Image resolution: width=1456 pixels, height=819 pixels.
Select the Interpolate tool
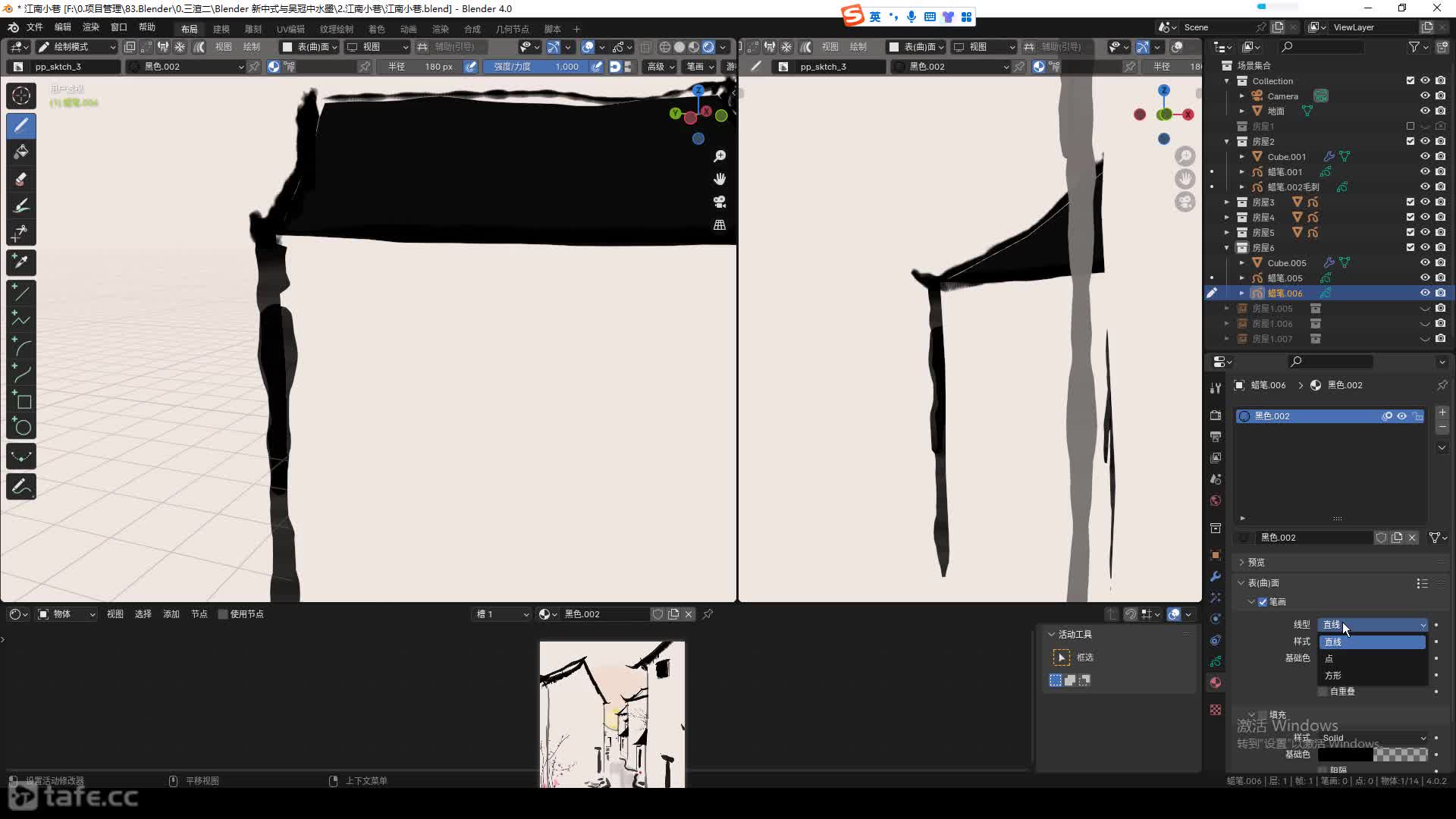click(x=21, y=457)
